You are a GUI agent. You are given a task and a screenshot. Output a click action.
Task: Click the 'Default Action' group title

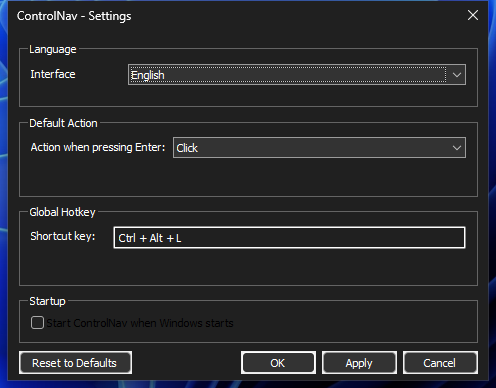[x=63, y=123]
